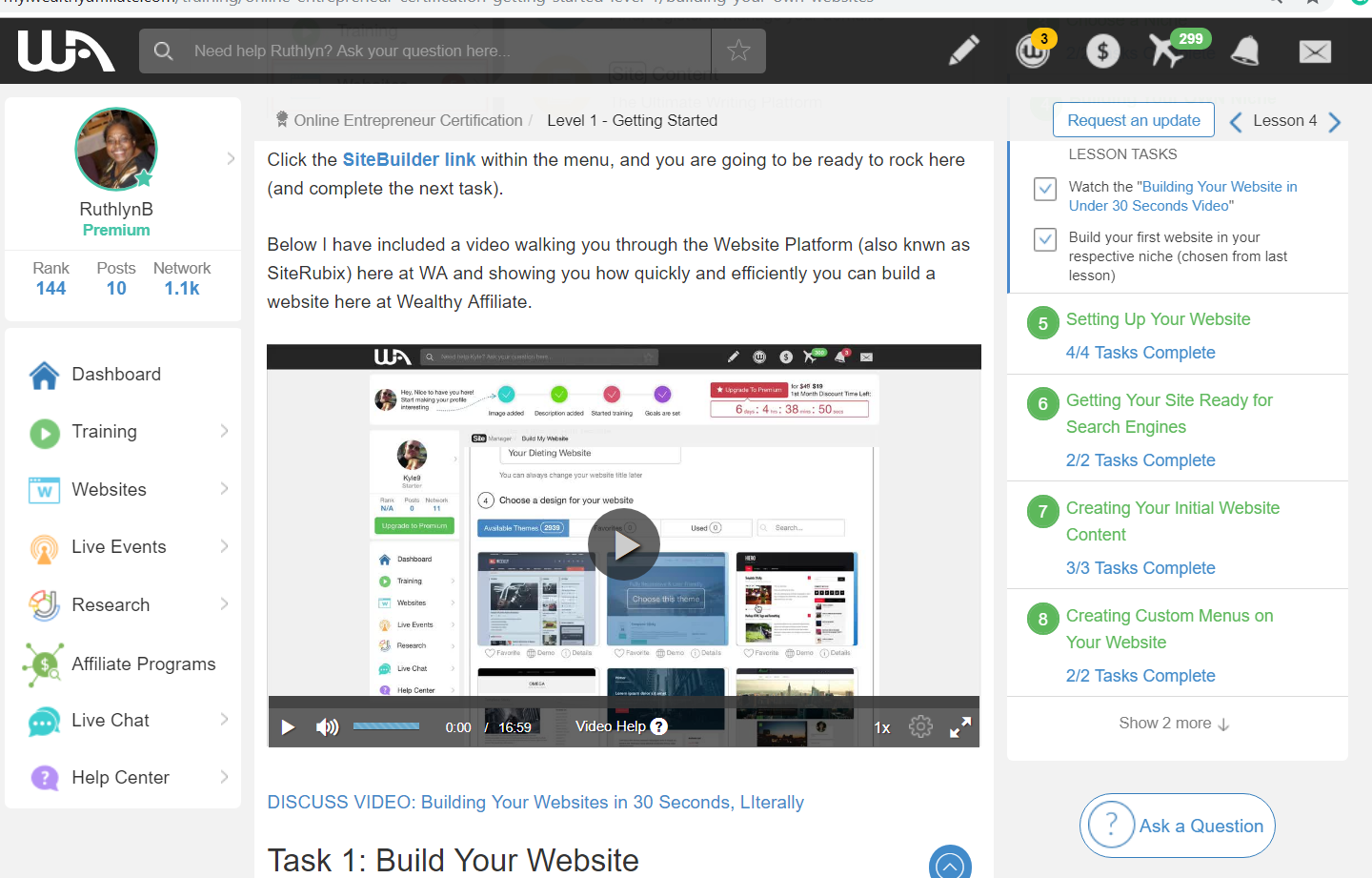Click the Wealthy Affiliate WA logo
The image size is (1372, 878).
(66, 51)
